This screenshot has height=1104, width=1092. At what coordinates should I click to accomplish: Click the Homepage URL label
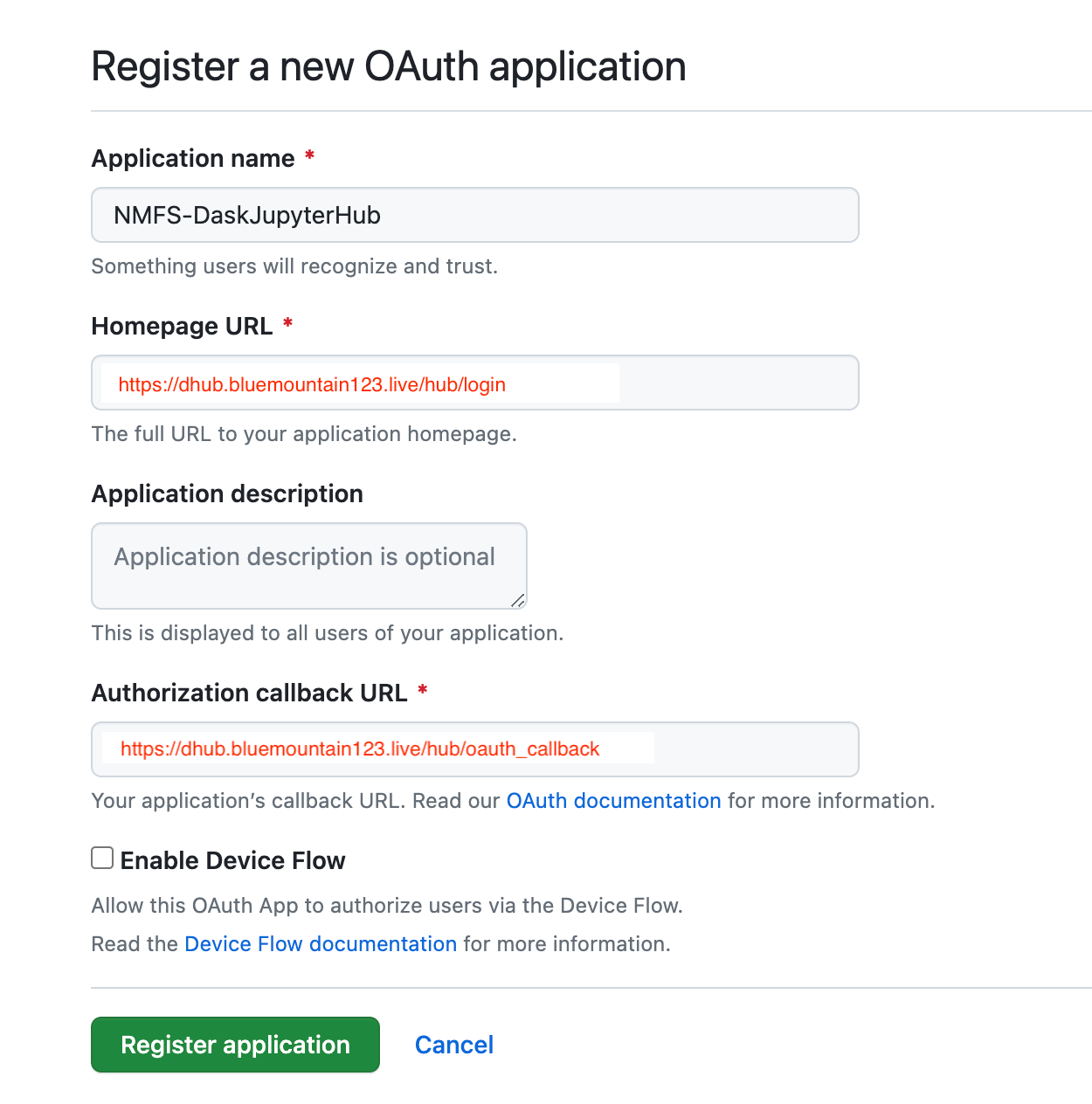click(x=181, y=326)
